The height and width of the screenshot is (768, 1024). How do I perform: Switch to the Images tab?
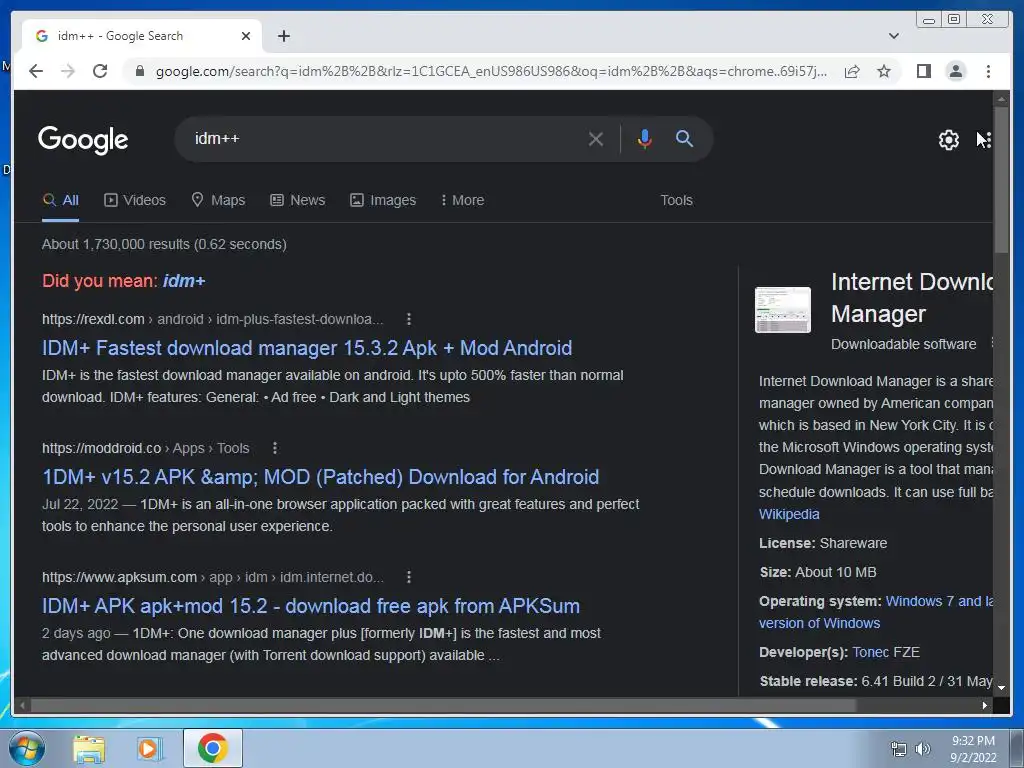coord(383,200)
